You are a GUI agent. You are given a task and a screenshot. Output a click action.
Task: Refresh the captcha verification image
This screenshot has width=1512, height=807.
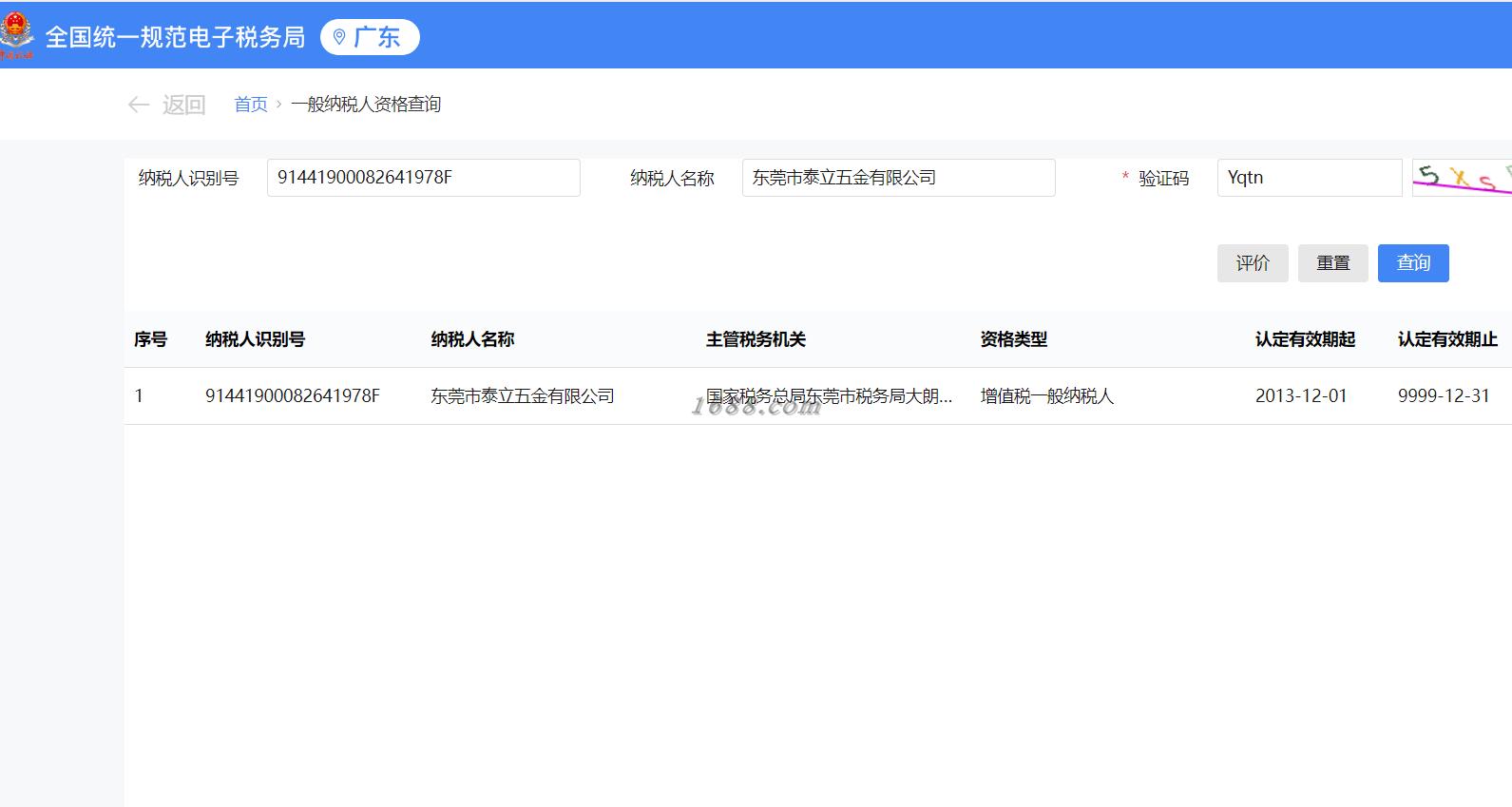click(1462, 178)
